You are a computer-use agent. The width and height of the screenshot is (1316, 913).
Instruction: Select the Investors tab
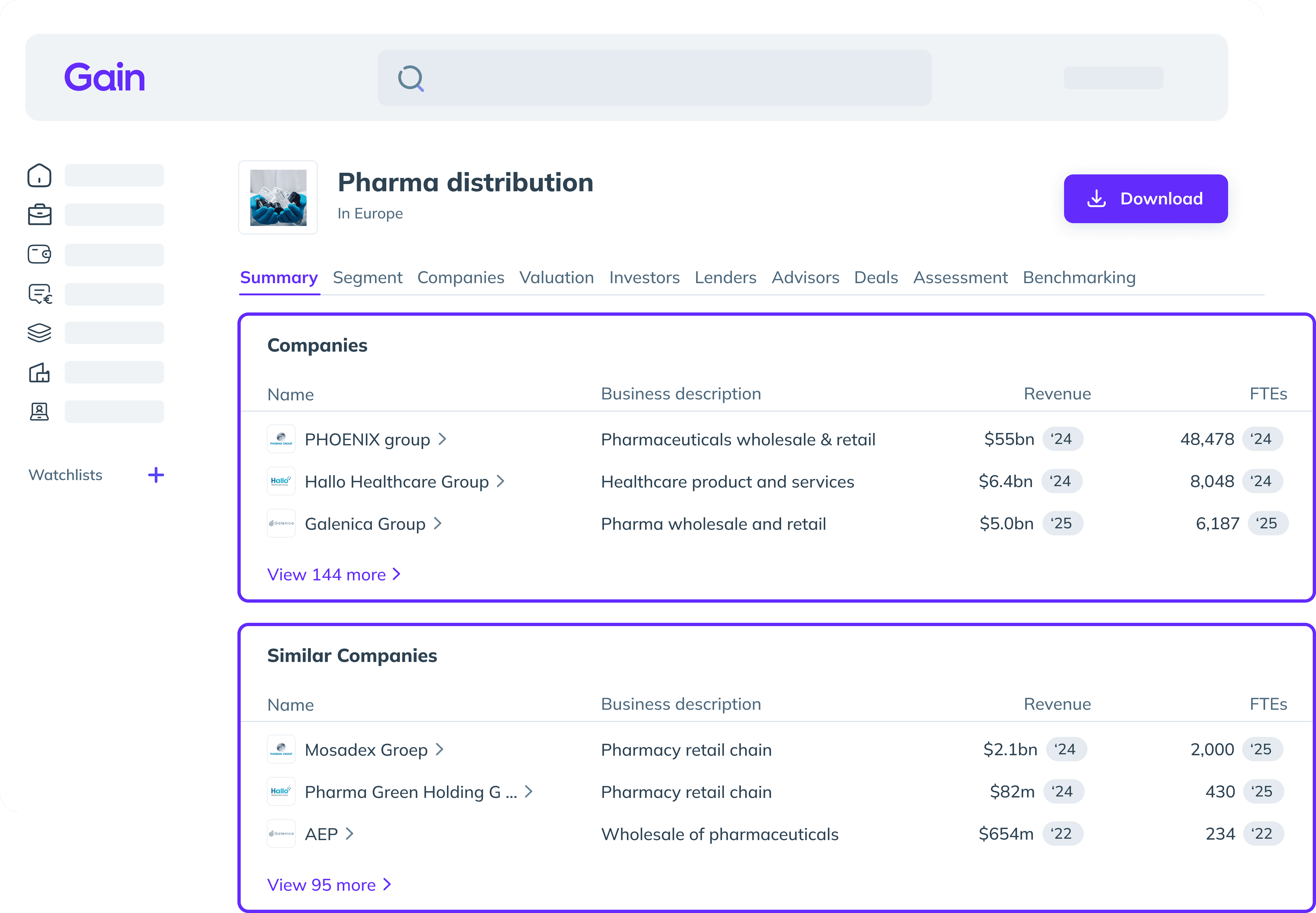[644, 278]
